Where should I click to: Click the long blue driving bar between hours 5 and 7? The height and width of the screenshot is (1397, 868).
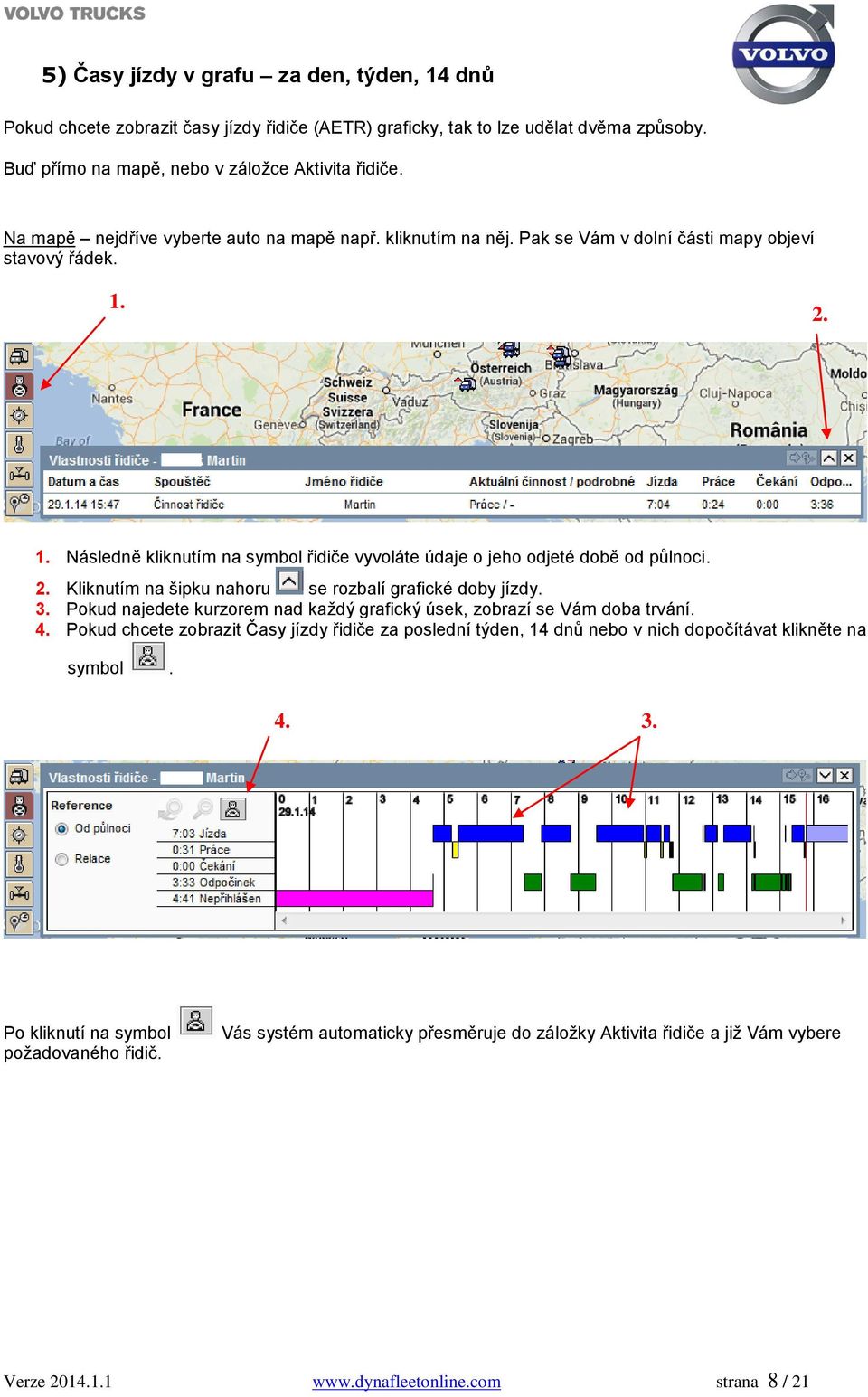click(x=490, y=833)
